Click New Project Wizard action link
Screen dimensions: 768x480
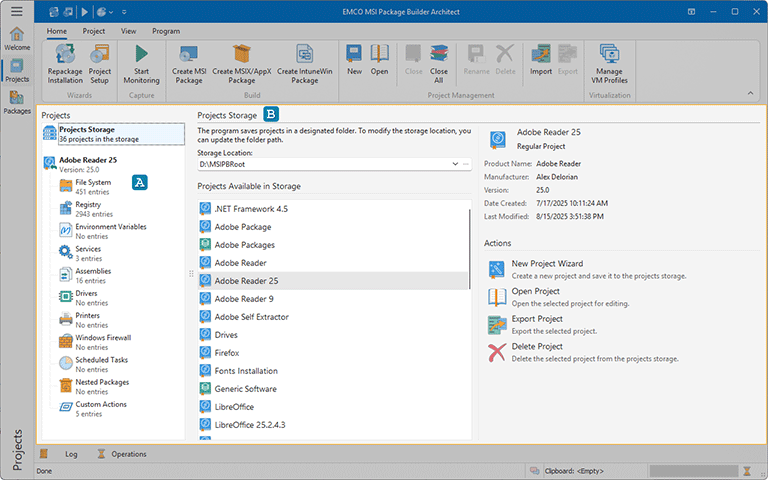click(547, 264)
